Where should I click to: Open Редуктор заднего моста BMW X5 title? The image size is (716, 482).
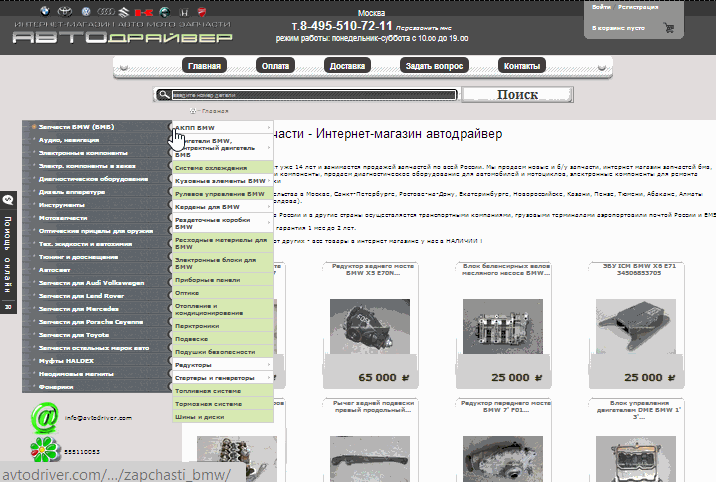pyautogui.click(x=373, y=269)
